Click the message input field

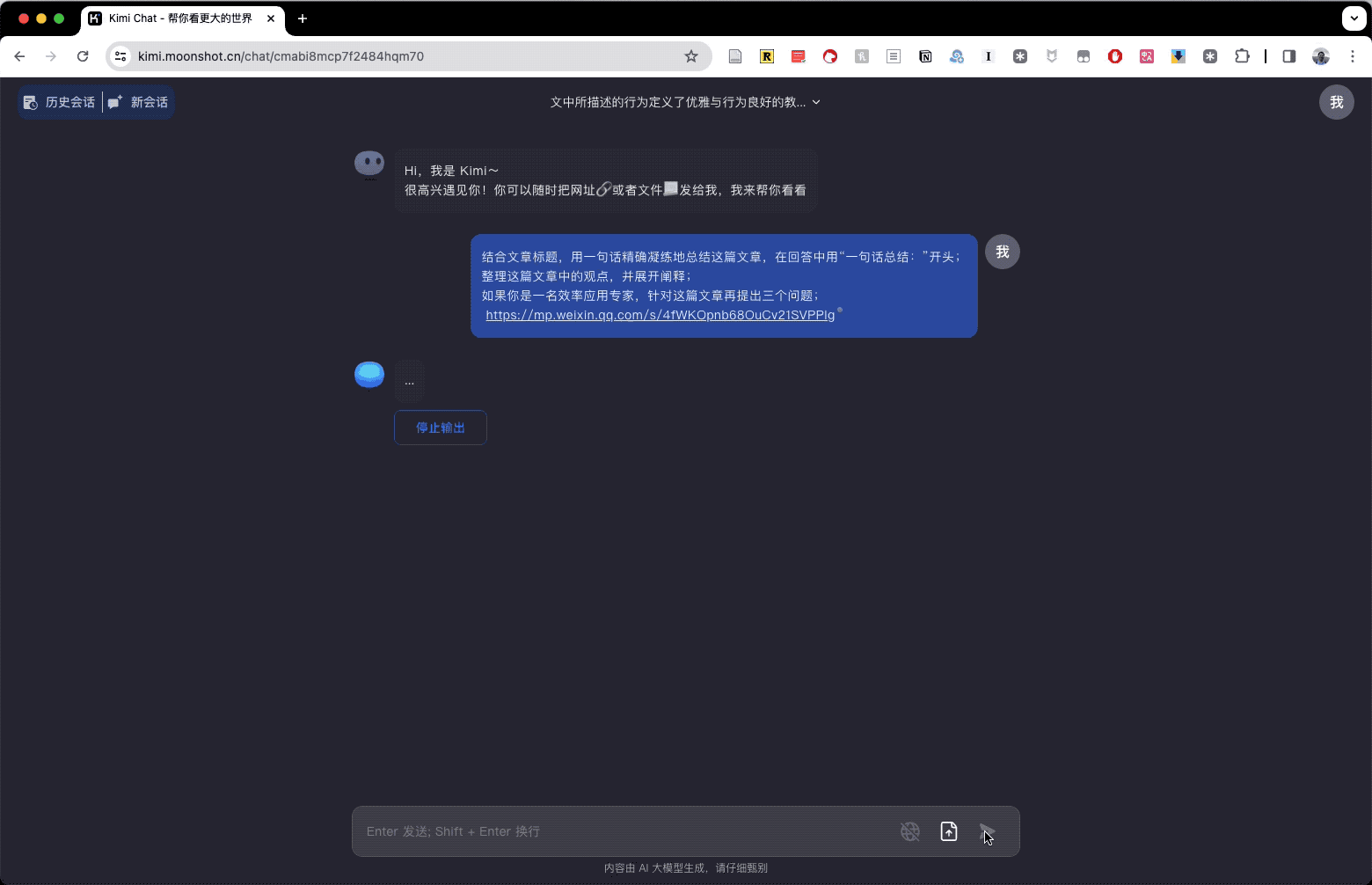point(616,831)
